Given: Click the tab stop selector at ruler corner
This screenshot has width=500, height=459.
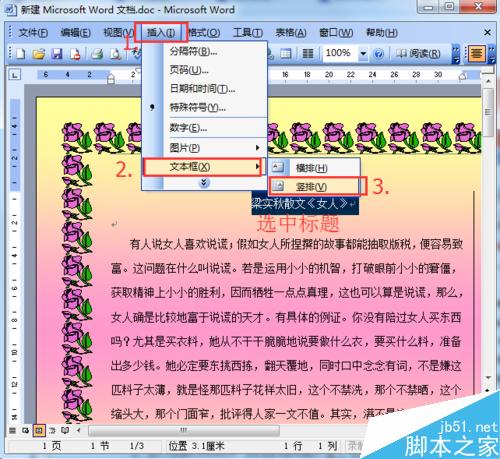Looking at the screenshot, I should tap(15, 75).
